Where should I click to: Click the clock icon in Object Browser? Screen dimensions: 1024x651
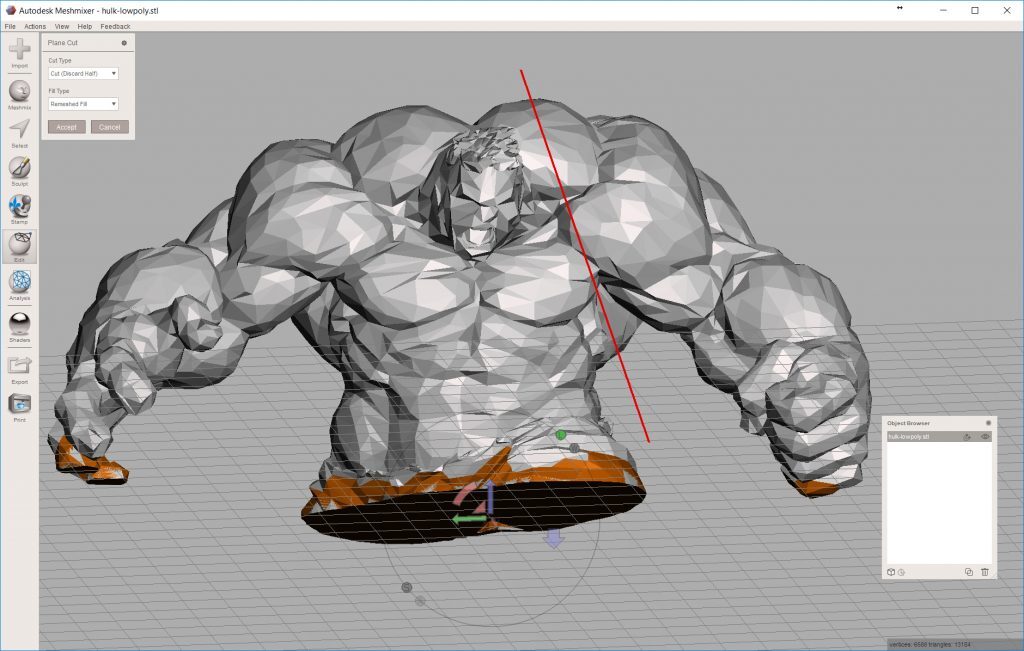click(901, 573)
